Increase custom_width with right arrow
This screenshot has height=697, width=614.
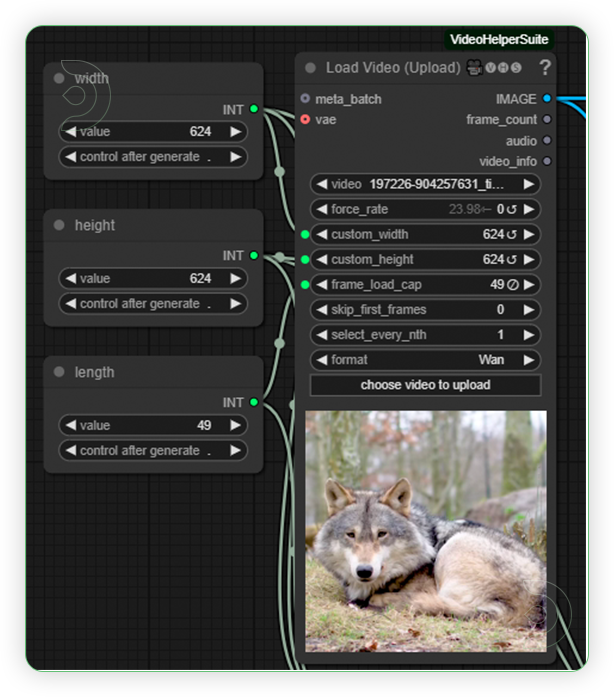tap(529, 234)
